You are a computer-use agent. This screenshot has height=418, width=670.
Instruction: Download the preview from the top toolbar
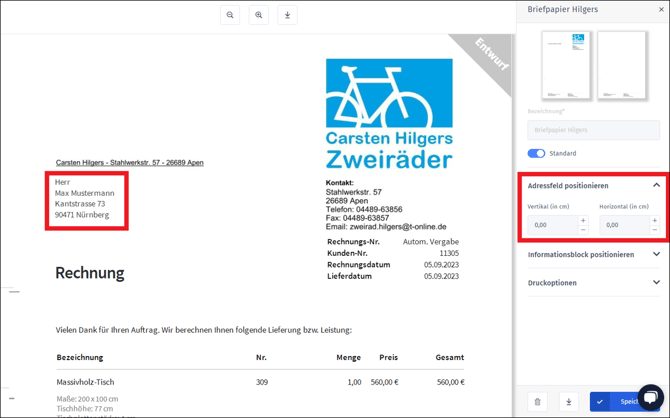[x=287, y=15]
